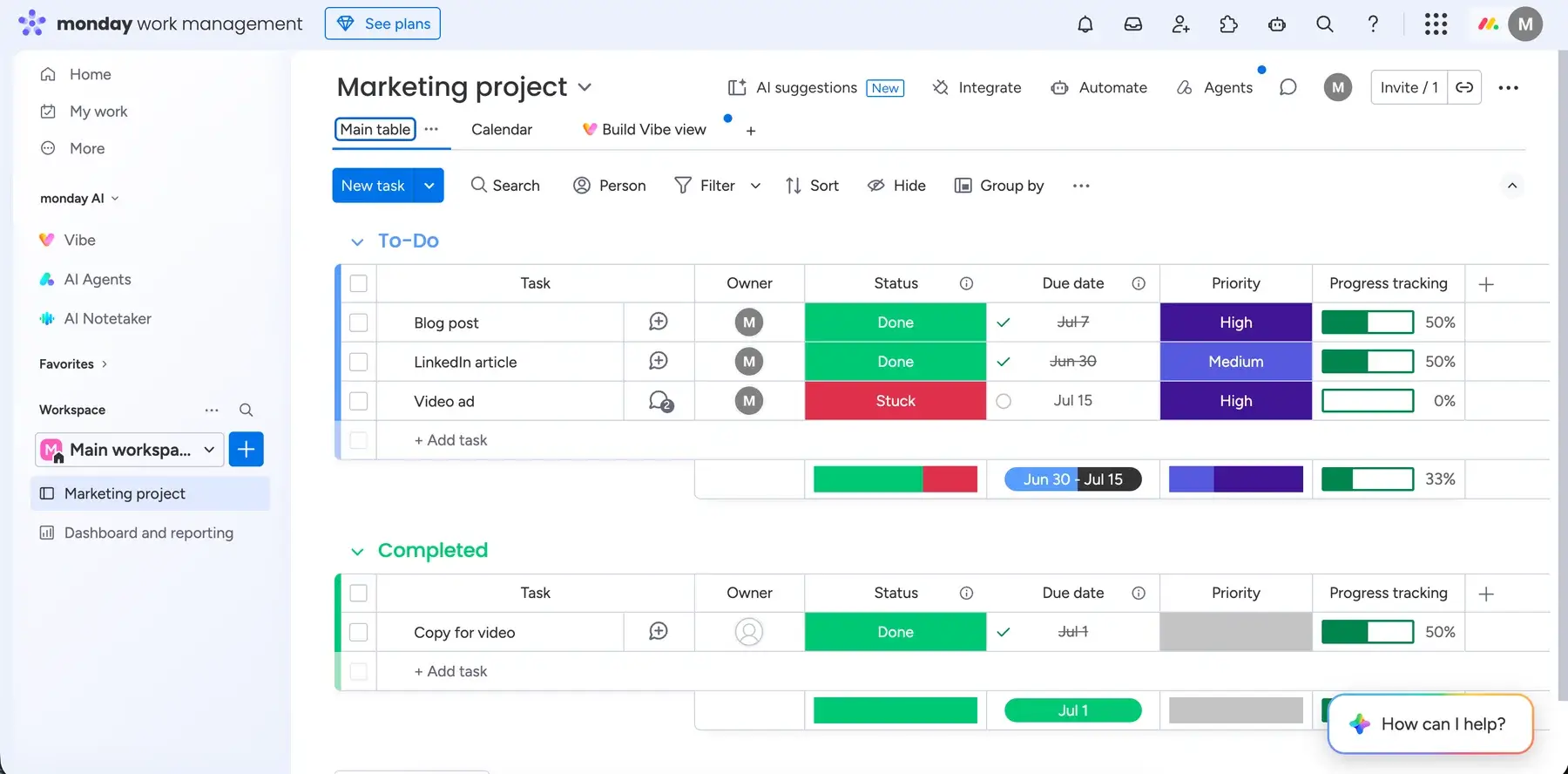1568x774 pixels.
Task: Open New task dropdown arrow
Action: point(429,186)
